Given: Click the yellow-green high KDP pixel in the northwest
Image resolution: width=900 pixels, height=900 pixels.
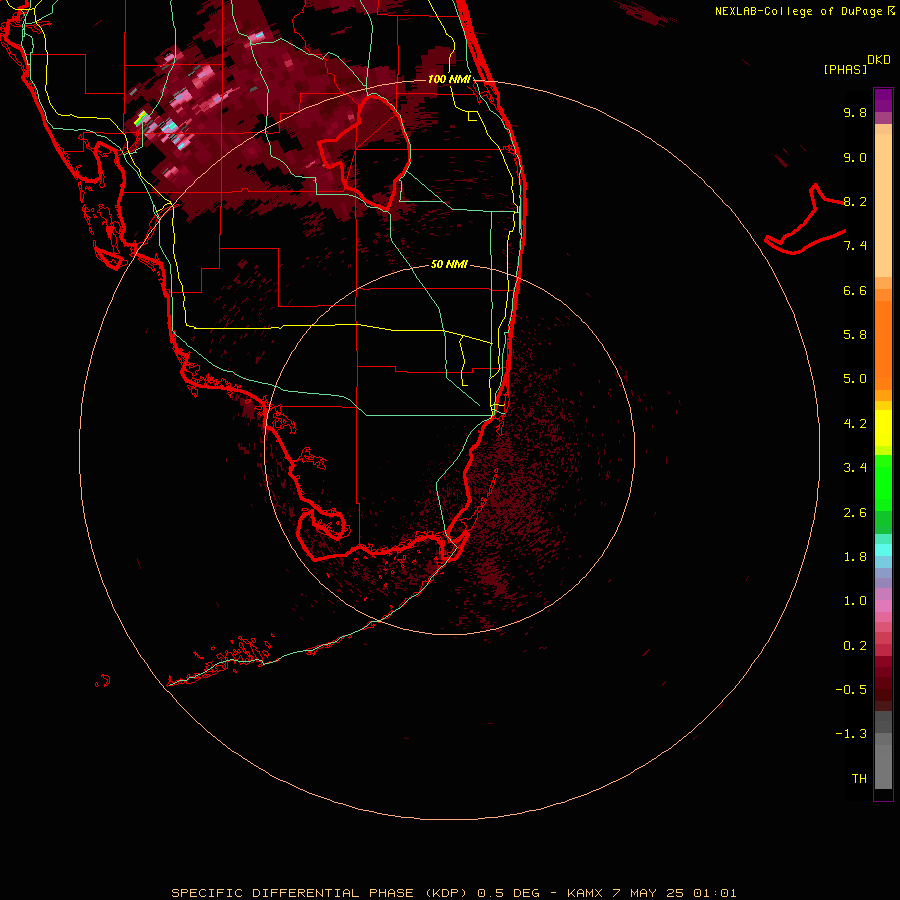Looking at the screenshot, I should pyautogui.click(x=140, y=119).
